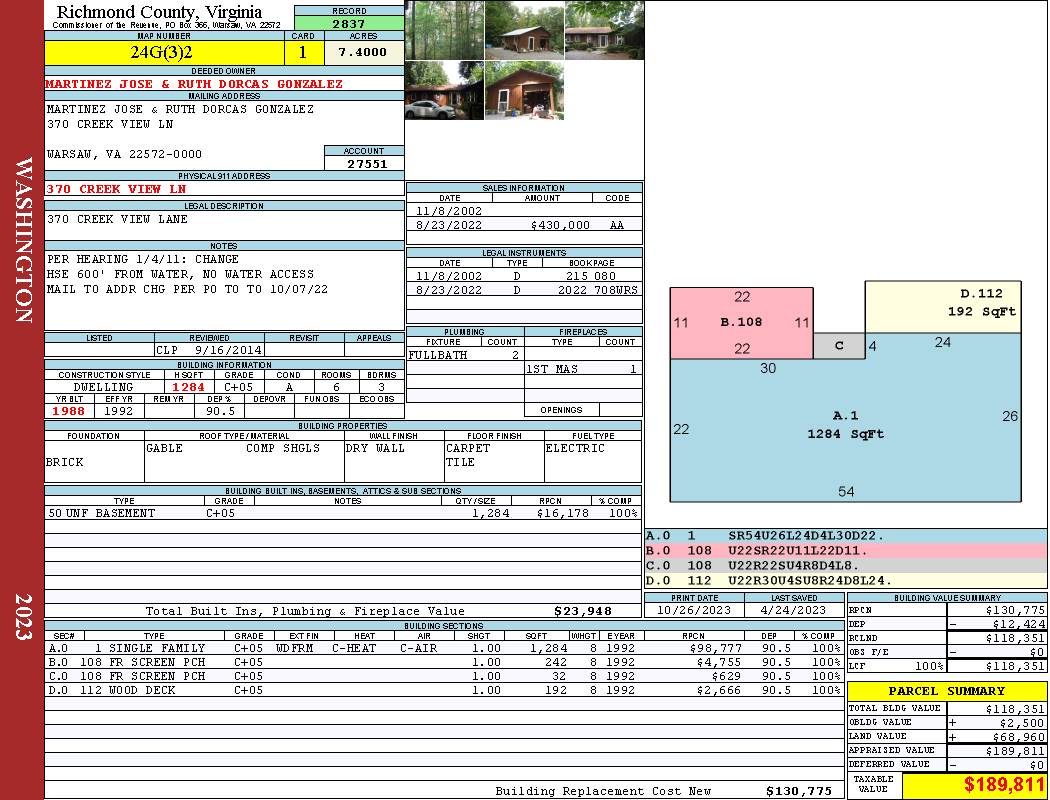The image size is (1050, 800).
Task: Open the photo with white car
Action: point(445,91)
